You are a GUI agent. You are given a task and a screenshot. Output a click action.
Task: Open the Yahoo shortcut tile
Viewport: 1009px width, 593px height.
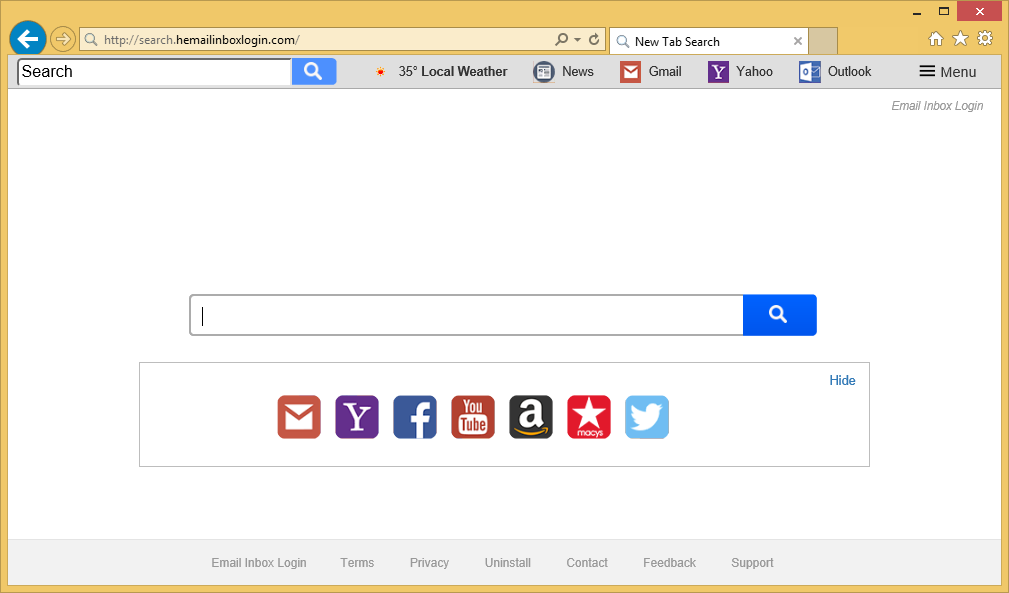[x=357, y=417]
